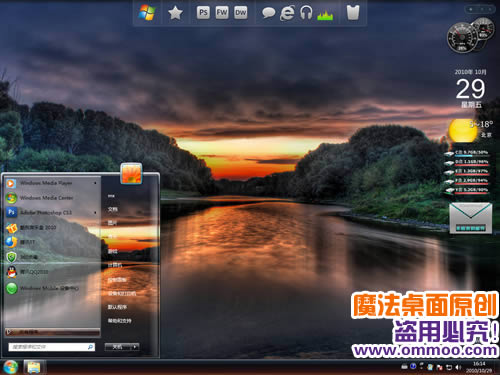Click the volume speaker tray icon
The height and width of the screenshot is (375, 500).
[x=458, y=367]
